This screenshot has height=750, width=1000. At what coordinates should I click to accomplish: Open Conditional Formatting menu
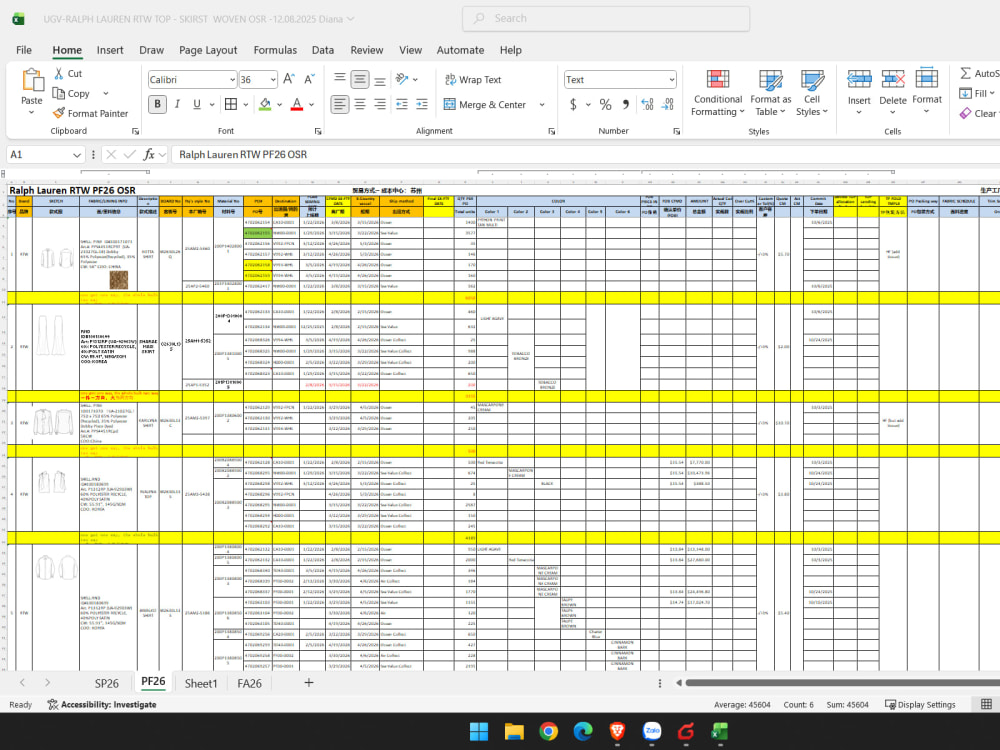click(x=718, y=93)
